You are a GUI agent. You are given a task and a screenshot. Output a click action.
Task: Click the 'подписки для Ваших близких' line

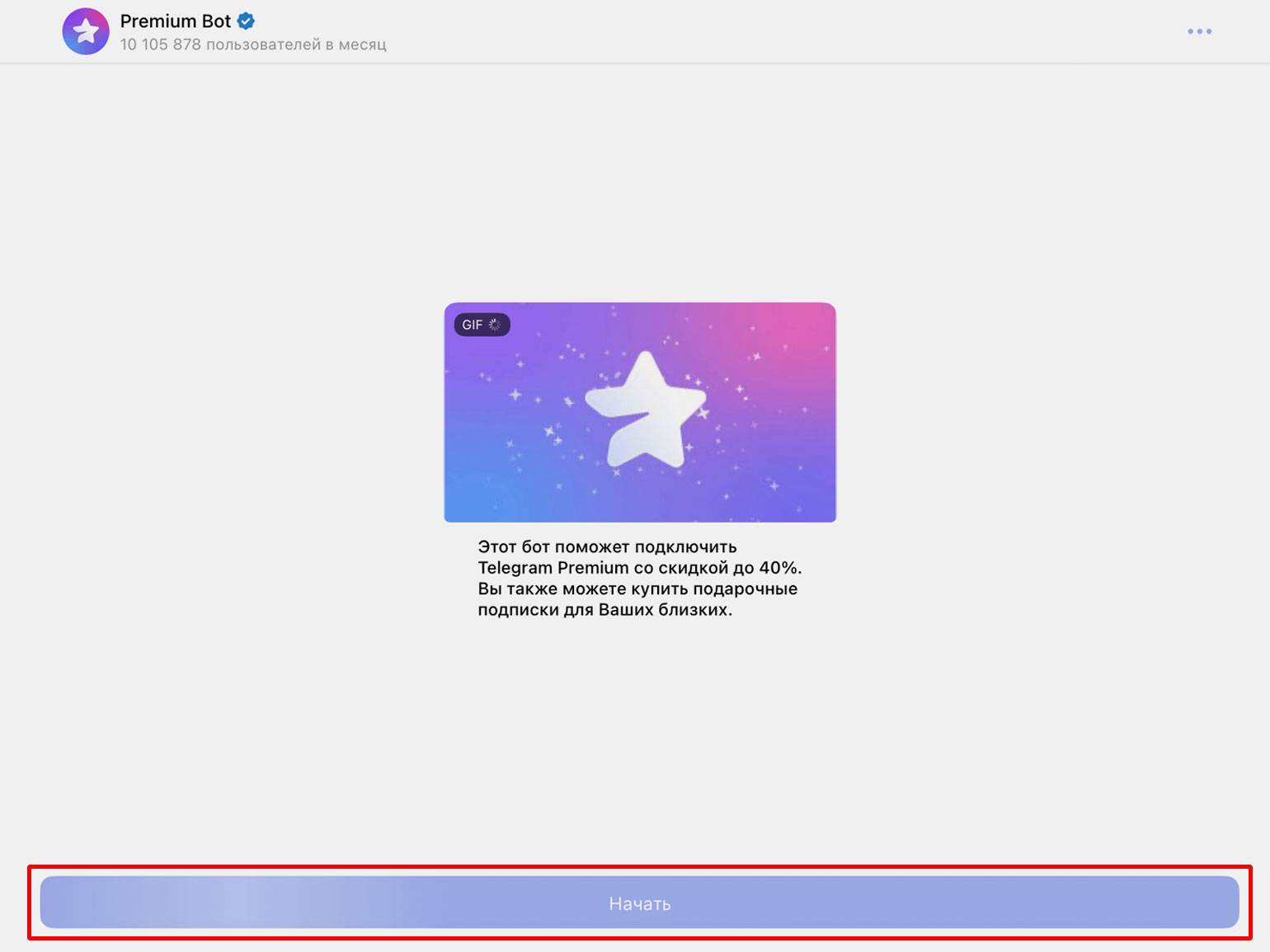tap(604, 610)
